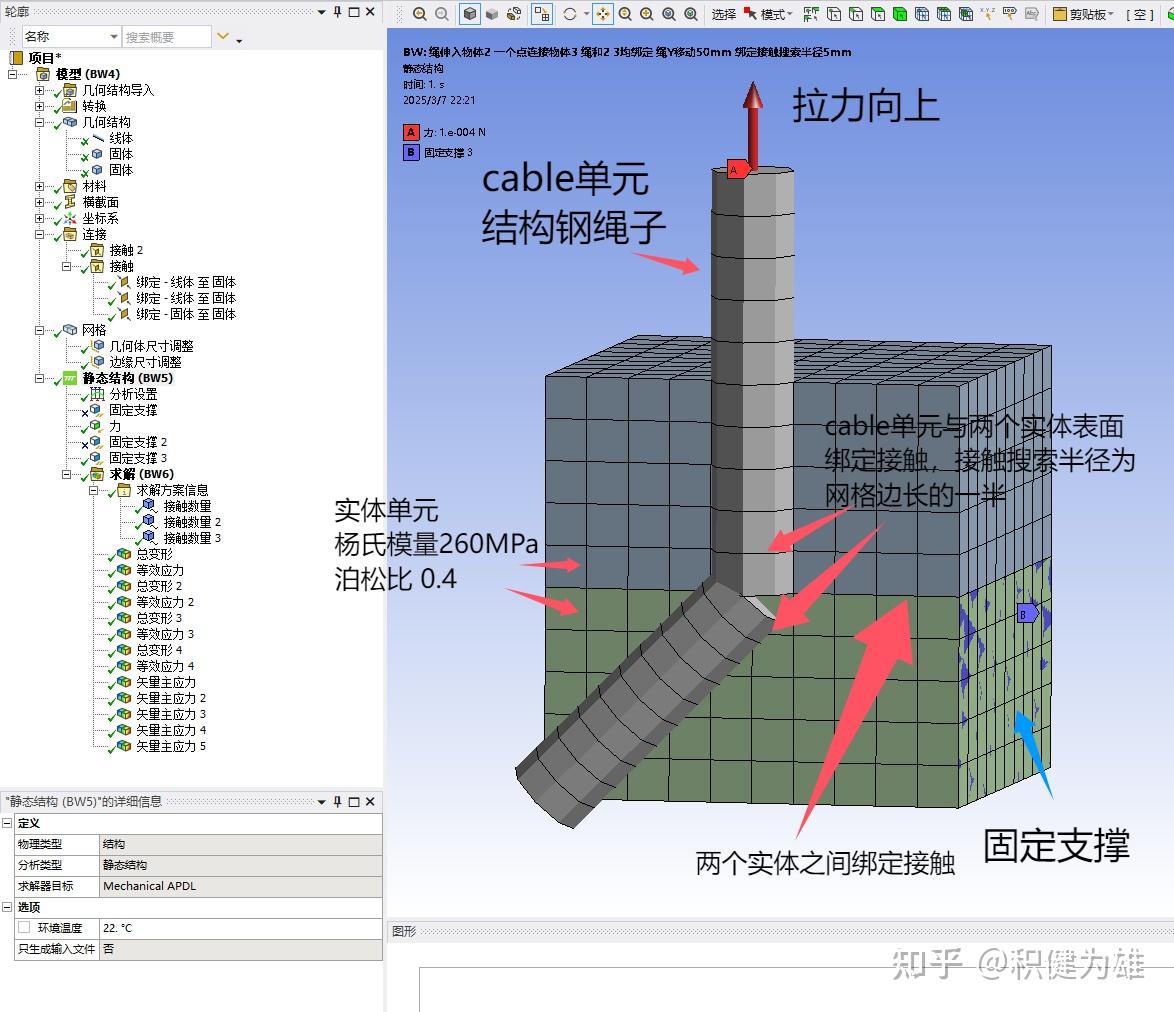
Task: Click the blue B fixed support legend swatch
Action: tap(411, 152)
